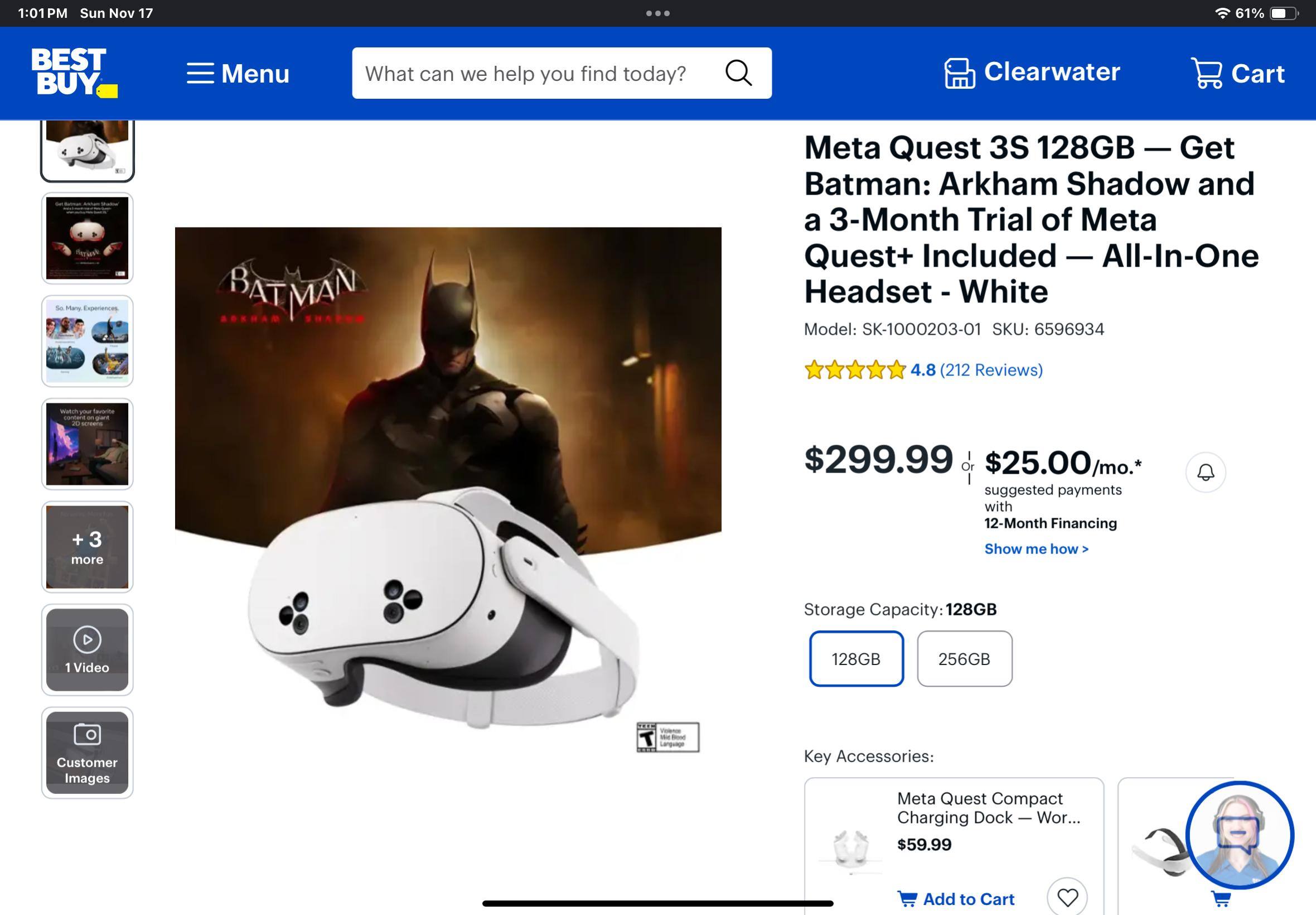Open the virtual assistant chat bubble
1316x915 pixels.
pos(1238,835)
